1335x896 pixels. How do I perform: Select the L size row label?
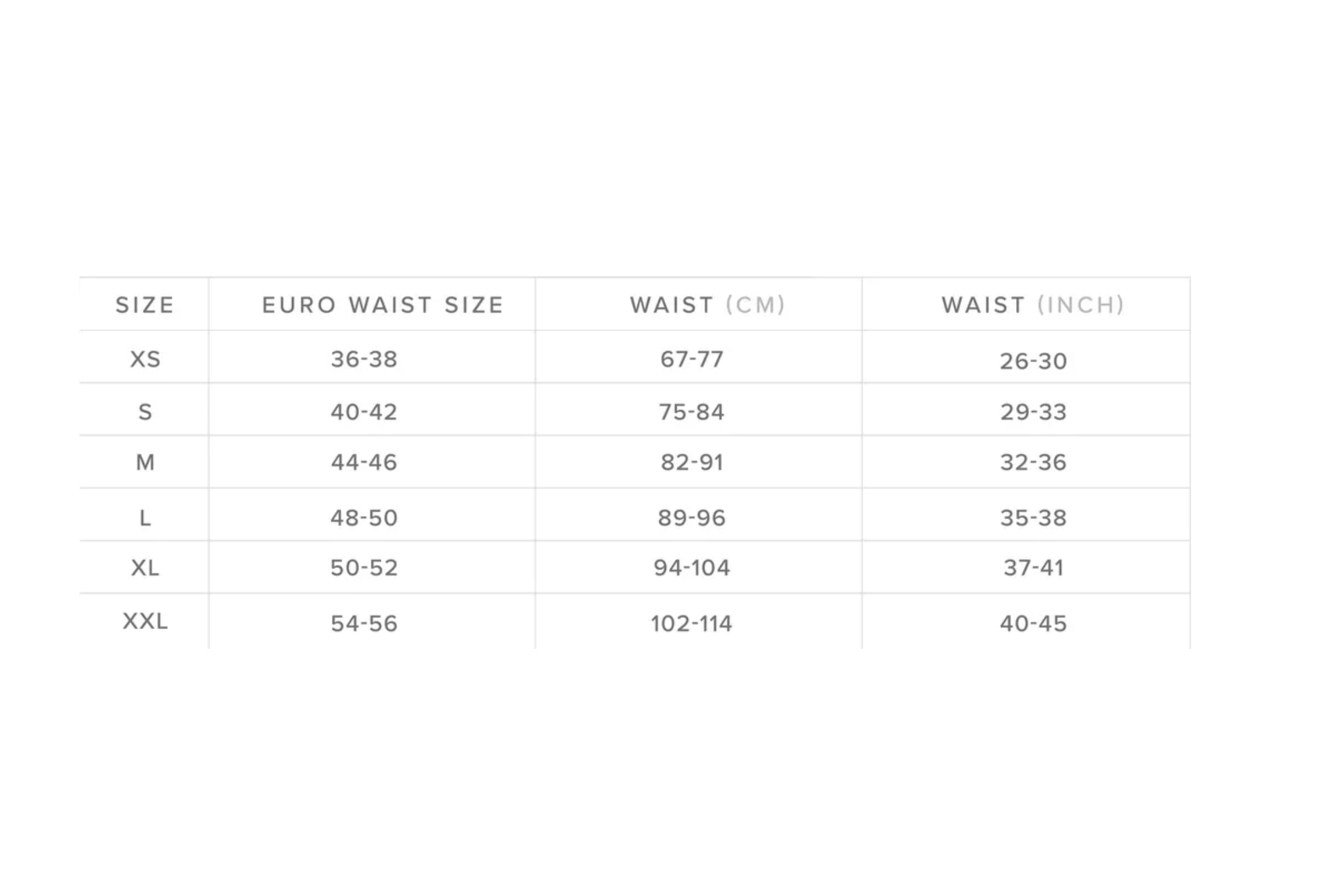click(x=145, y=518)
